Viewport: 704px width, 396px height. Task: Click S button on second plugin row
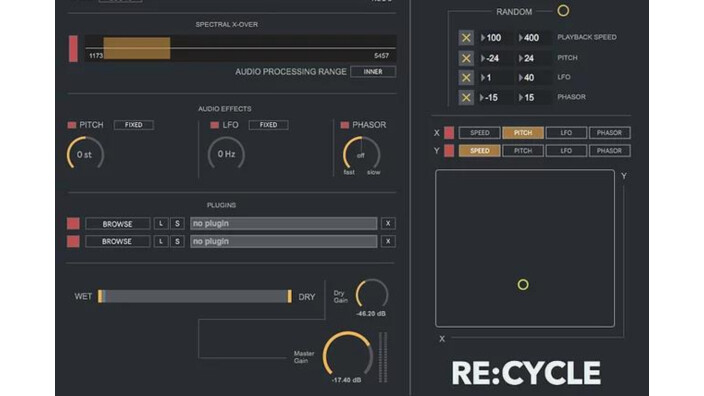pos(177,242)
